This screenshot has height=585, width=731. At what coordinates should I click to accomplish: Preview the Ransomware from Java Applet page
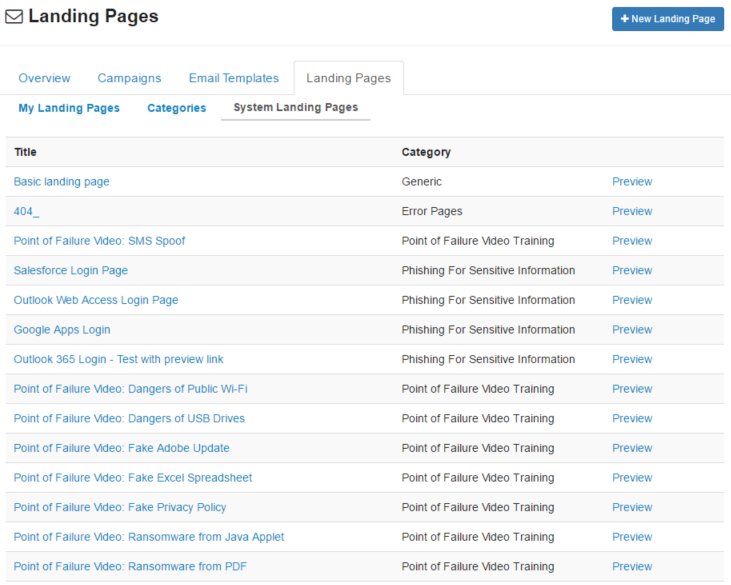coord(632,537)
